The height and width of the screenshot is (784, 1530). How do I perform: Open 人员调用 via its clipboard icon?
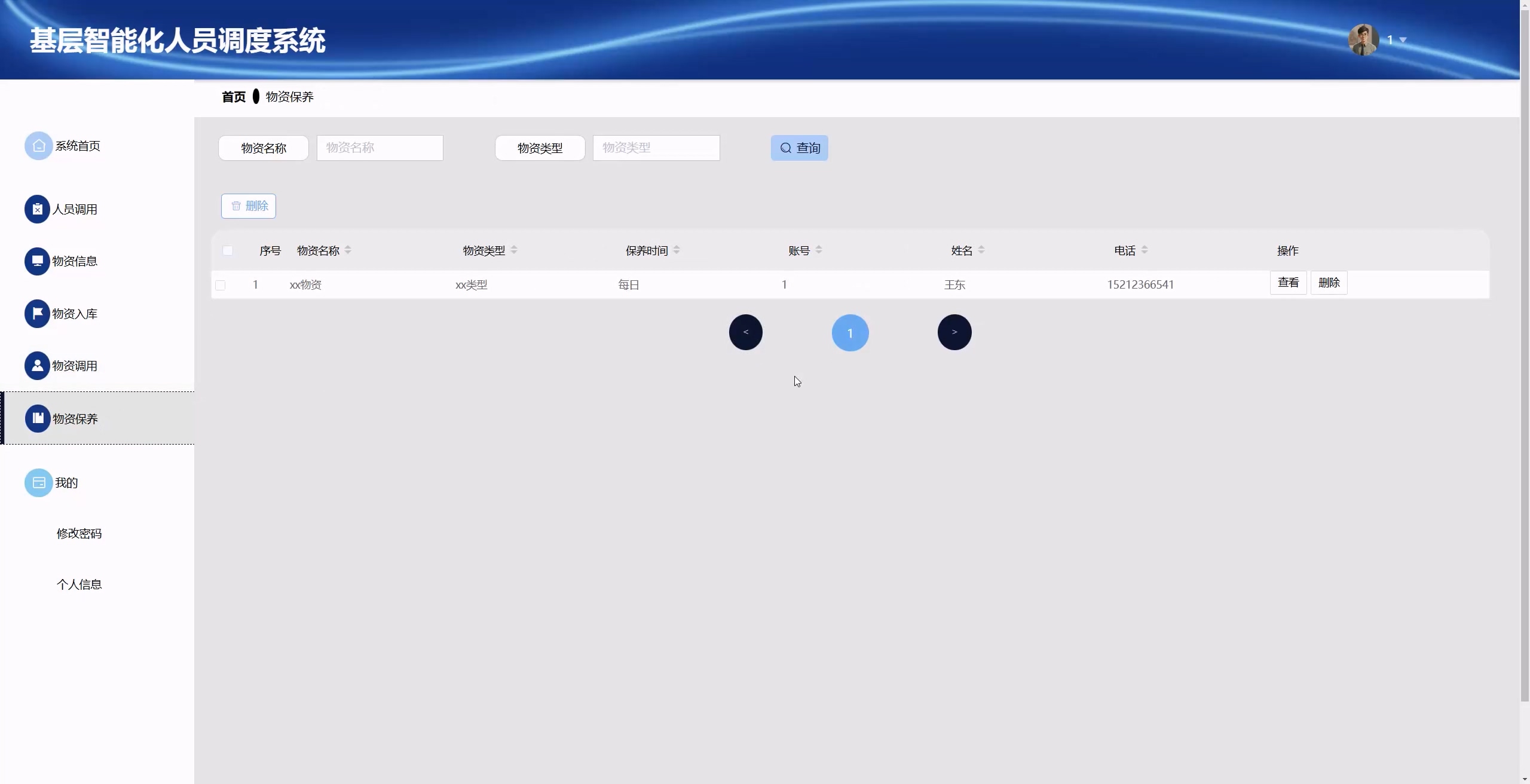click(x=37, y=209)
